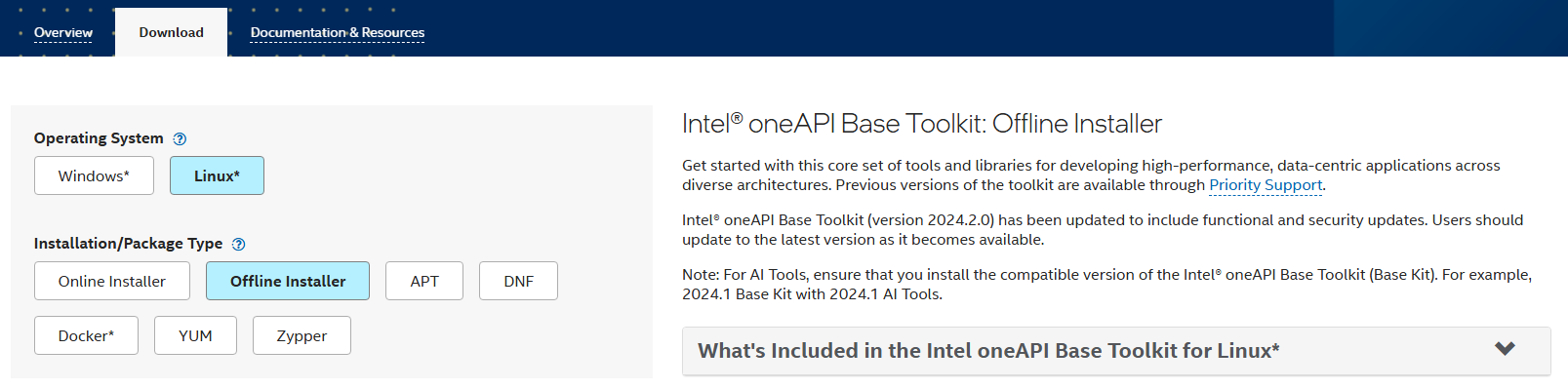Click the Operating System label

coord(99,138)
